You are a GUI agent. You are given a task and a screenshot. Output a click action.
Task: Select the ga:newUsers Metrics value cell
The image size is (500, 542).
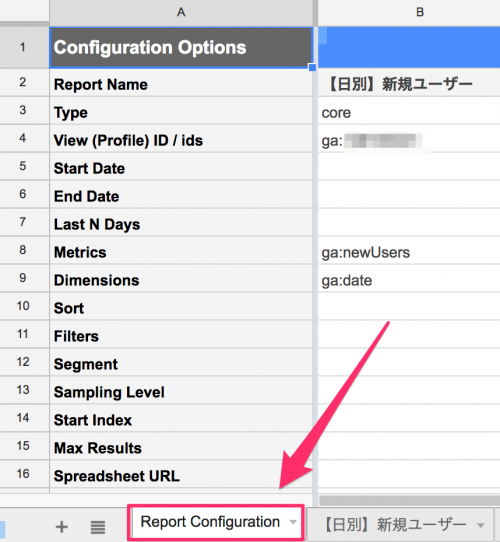coord(409,252)
